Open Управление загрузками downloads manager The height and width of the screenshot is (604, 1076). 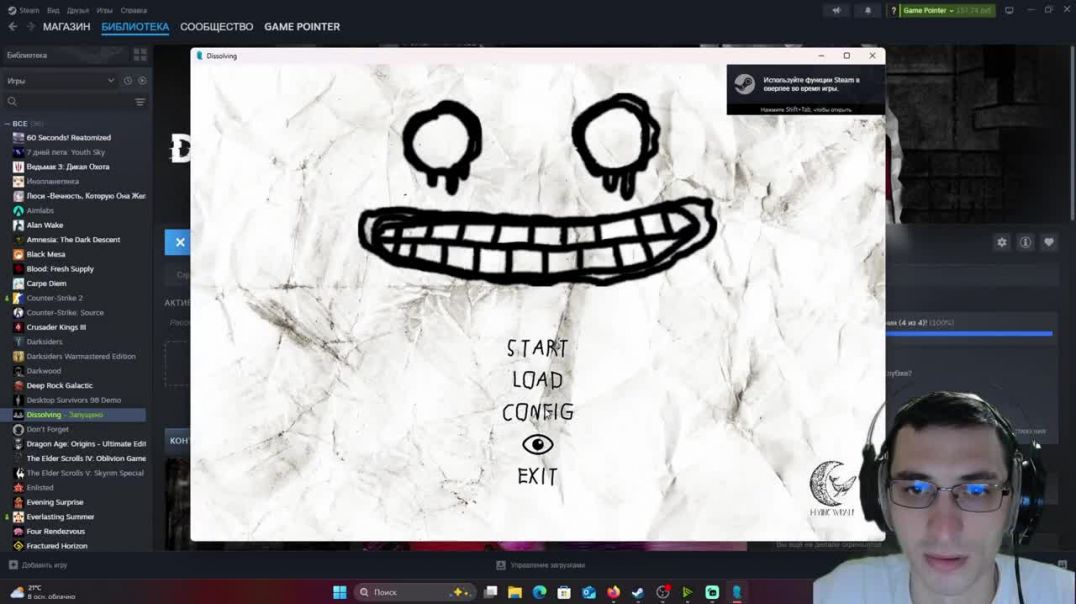pyautogui.click(x=540, y=565)
